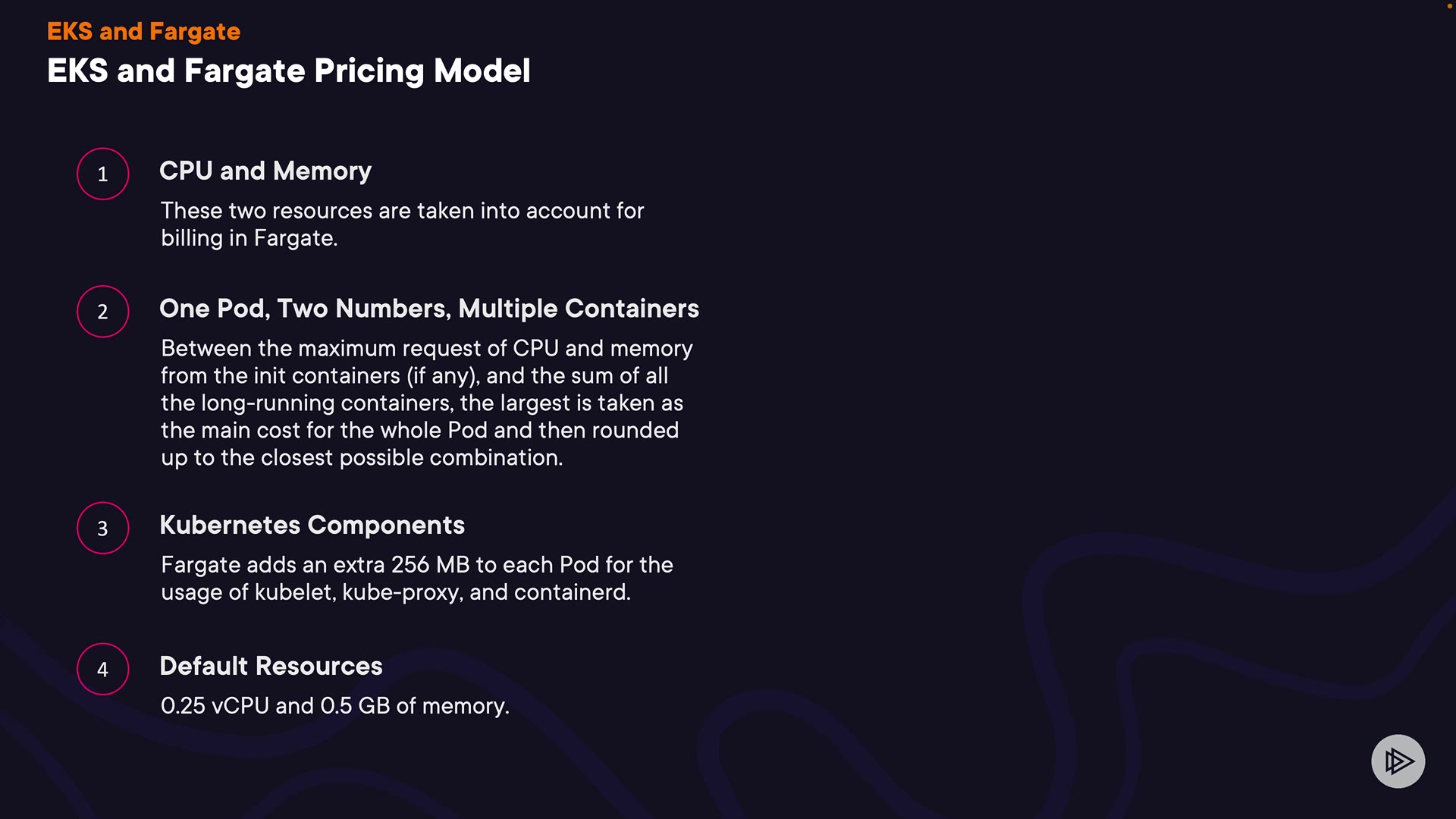Select the "Default Resources" heading

271,666
